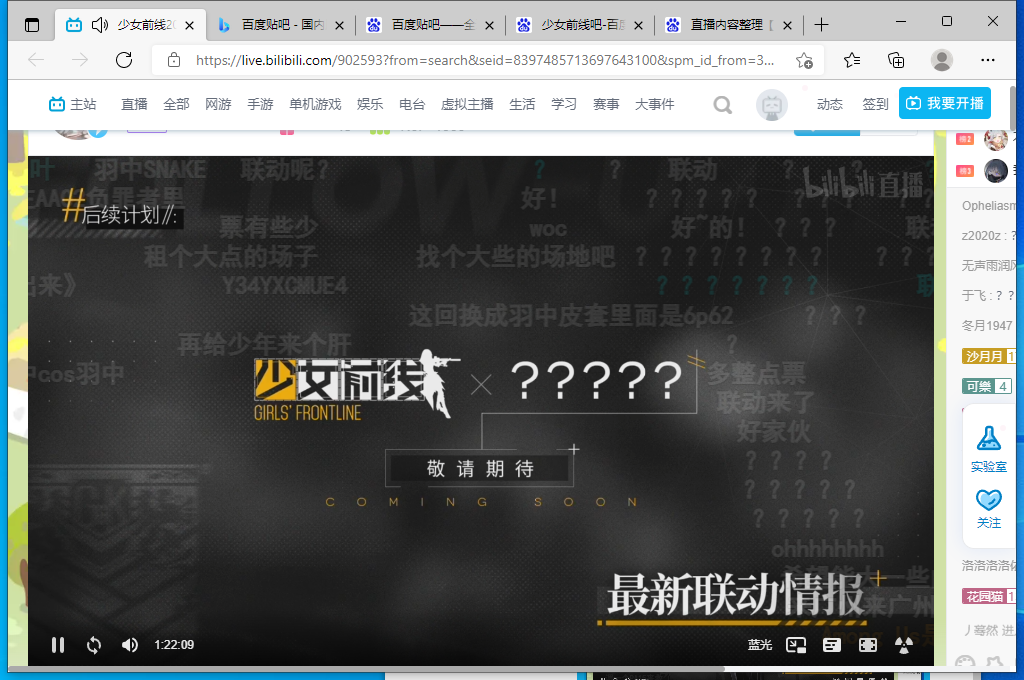Viewport: 1024px width, 680px height.
Task: Mute the 少女前线 tab audio icon
Action: (100, 25)
